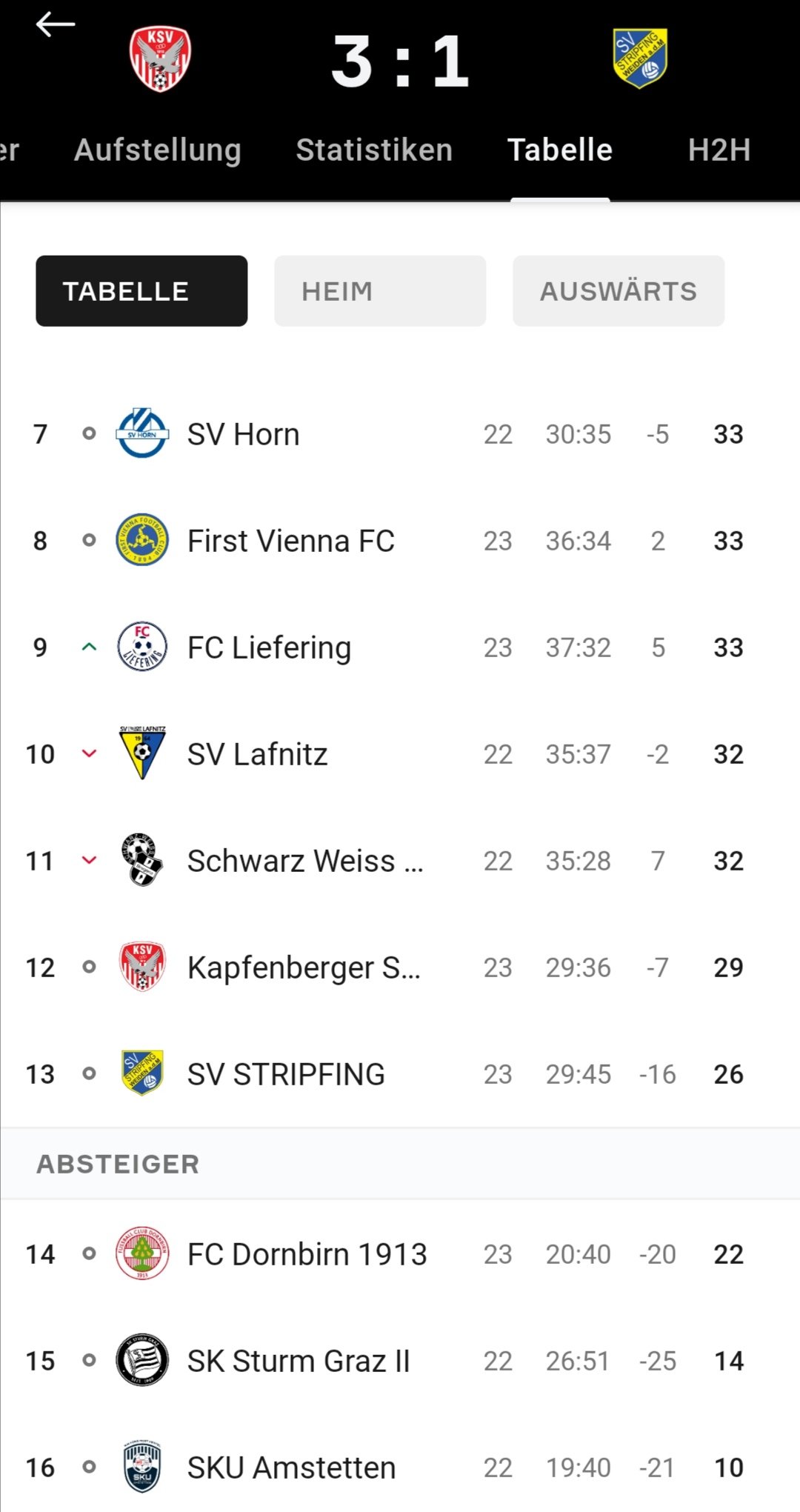Open the Aufstellung tab
The image size is (800, 1512).
click(x=158, y=150)
